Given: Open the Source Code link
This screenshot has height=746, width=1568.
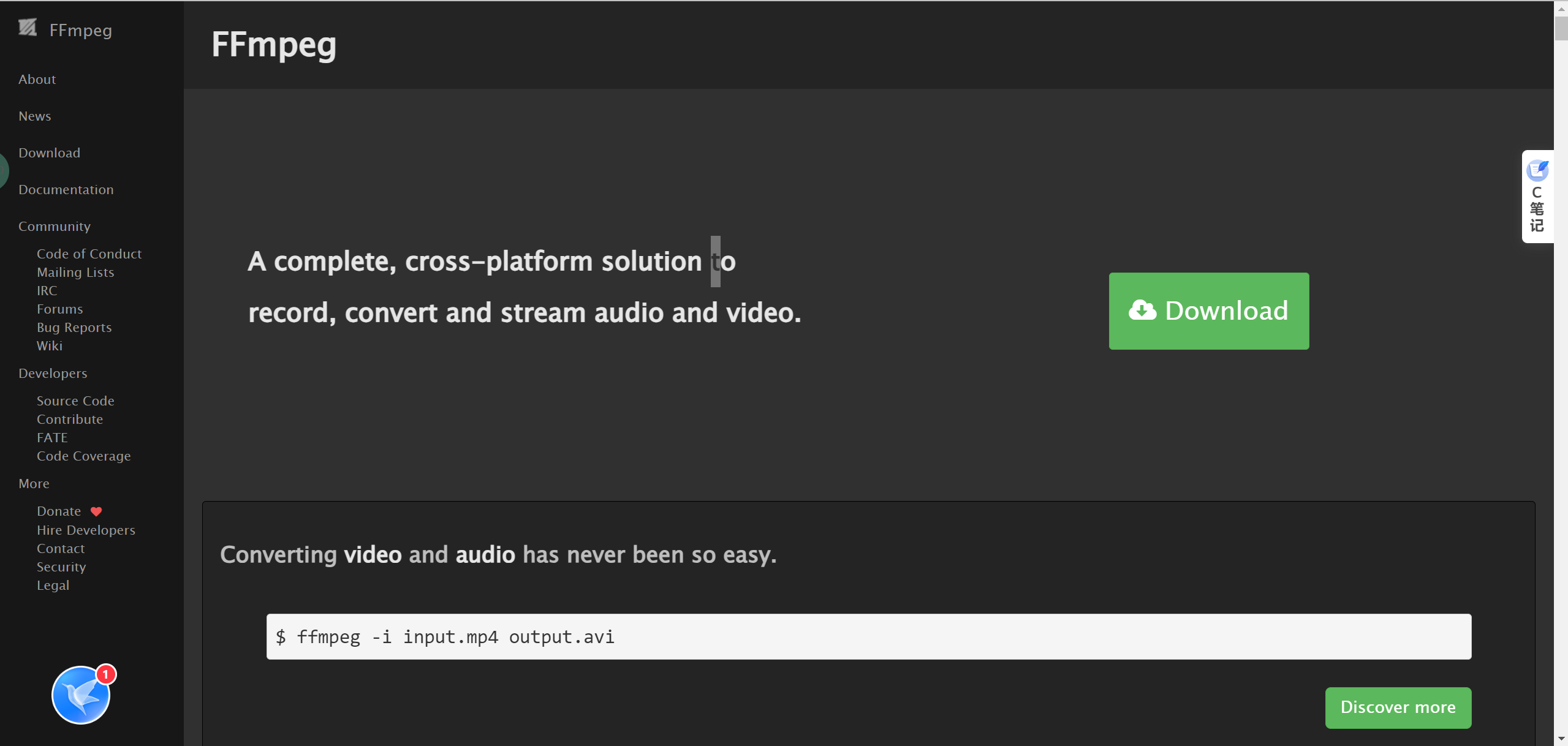Looking at the screenshot, I should pyautogui.click(x=75, y=401).
